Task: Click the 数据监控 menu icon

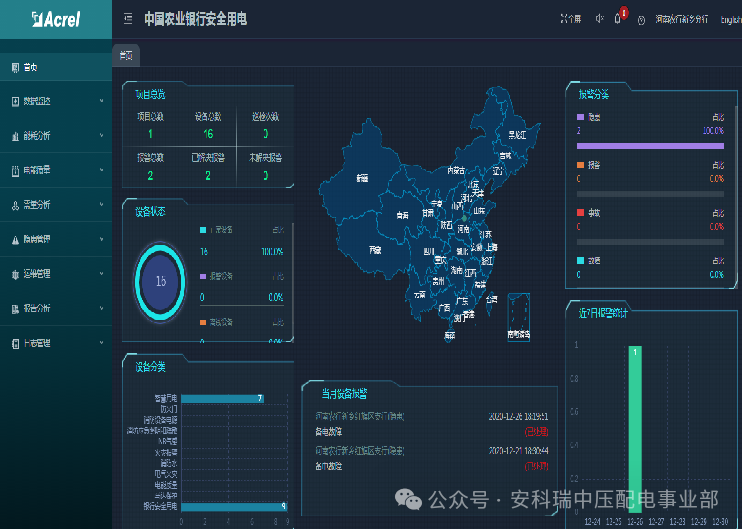Action: pyautogui.click(x=16, y=101)
